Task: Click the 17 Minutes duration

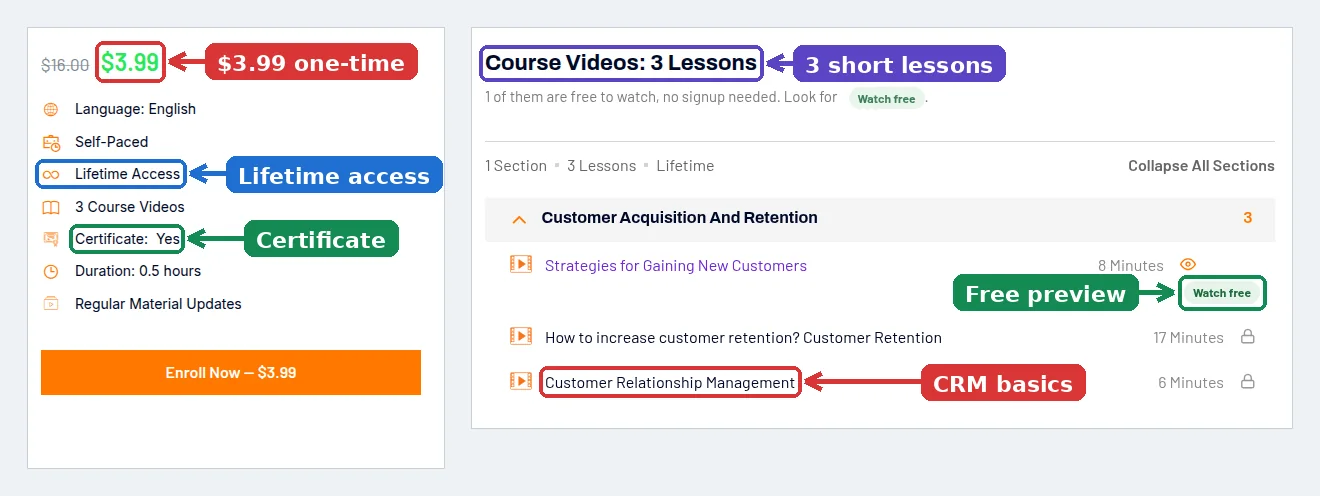Action: tap(1188, 338)
